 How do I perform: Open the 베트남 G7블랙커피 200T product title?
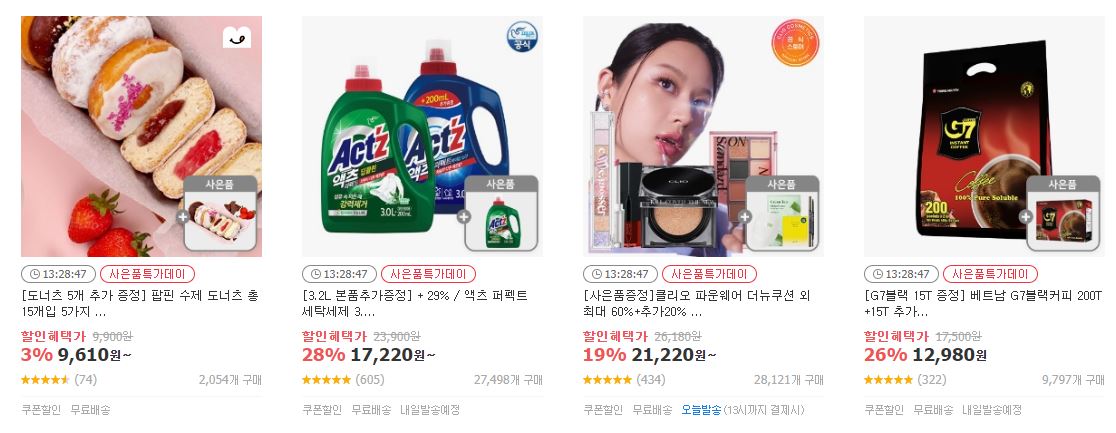pyautogui.click(x=983, y=303)
